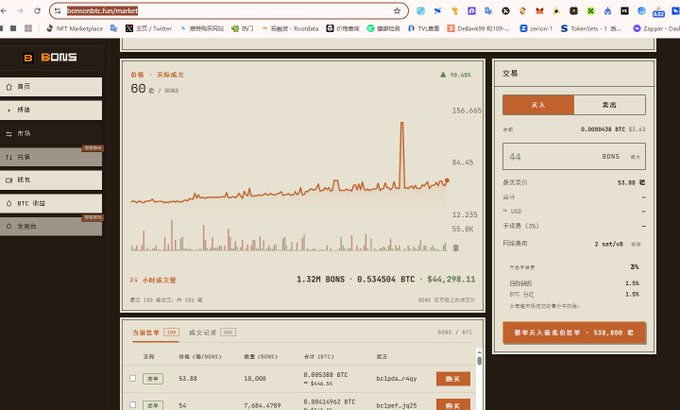The height and width of the screenshot is (410, 680).
Task: Click the price line endpoint dot on the chart
Action: pyautogui.click(x=447, y=180)
